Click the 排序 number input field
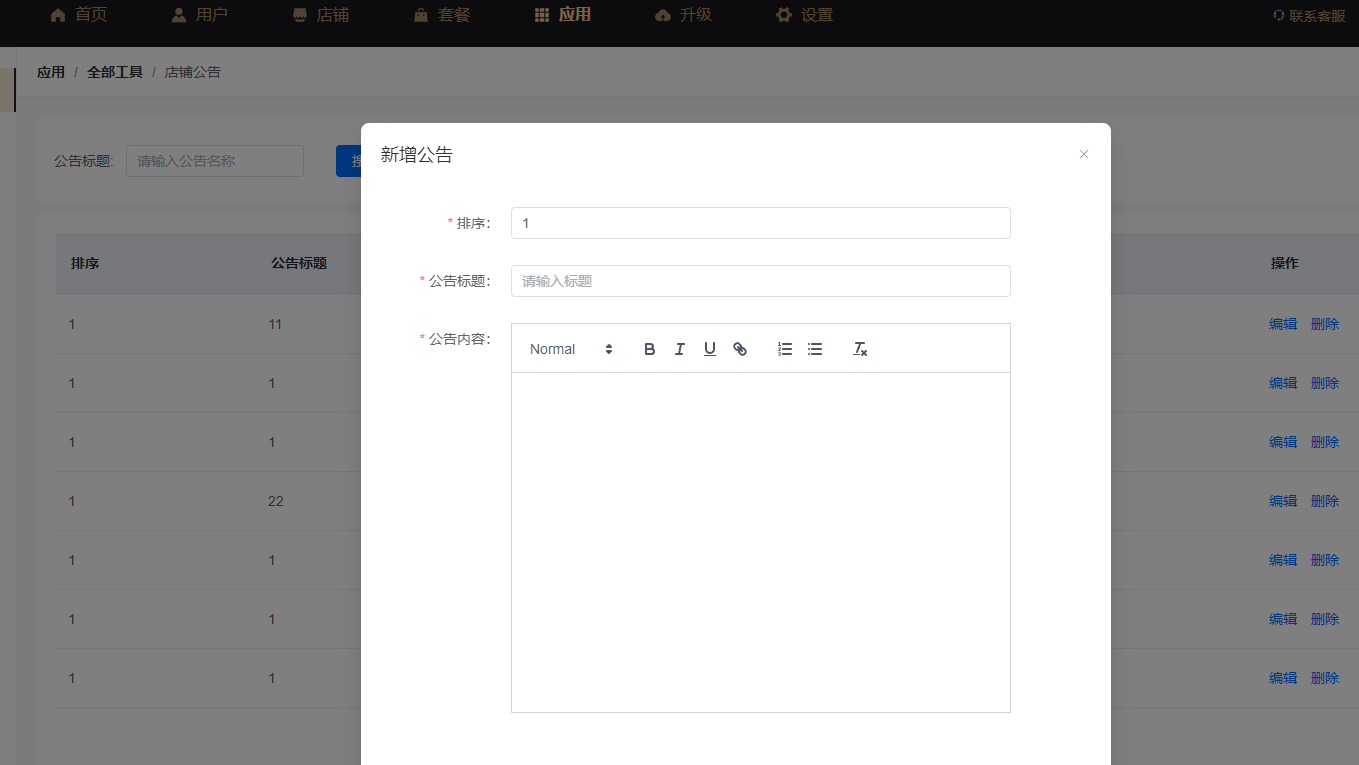 point(760,223)
